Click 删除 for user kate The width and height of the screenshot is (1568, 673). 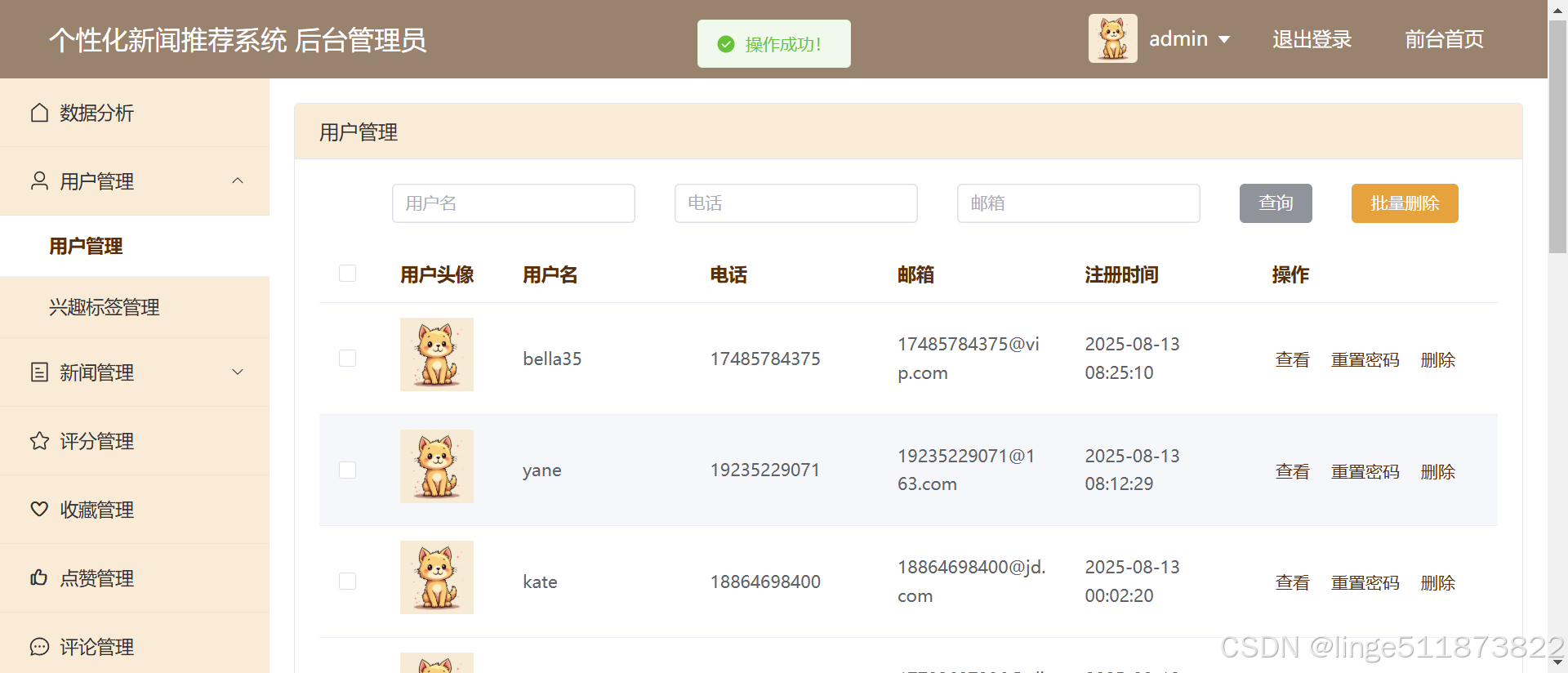click(x=1437, y=582)
